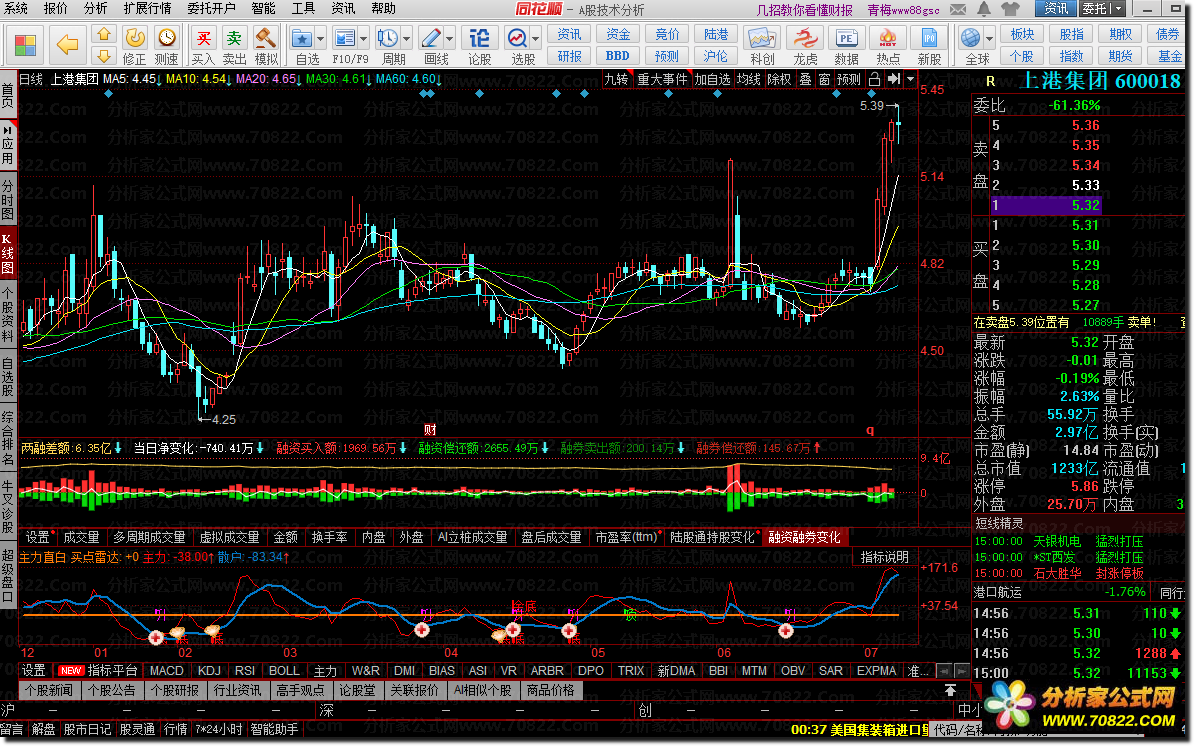This screenshot has height=746, width=1195.
Task: Open the 科创 chart icon
Action: (762, 39)
